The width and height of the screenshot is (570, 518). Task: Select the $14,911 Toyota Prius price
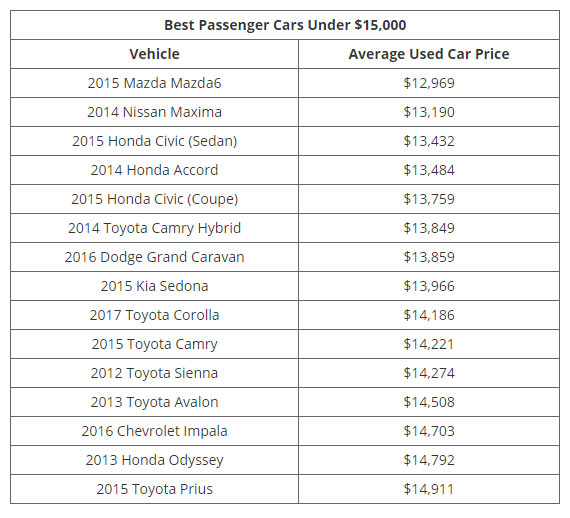429,489
